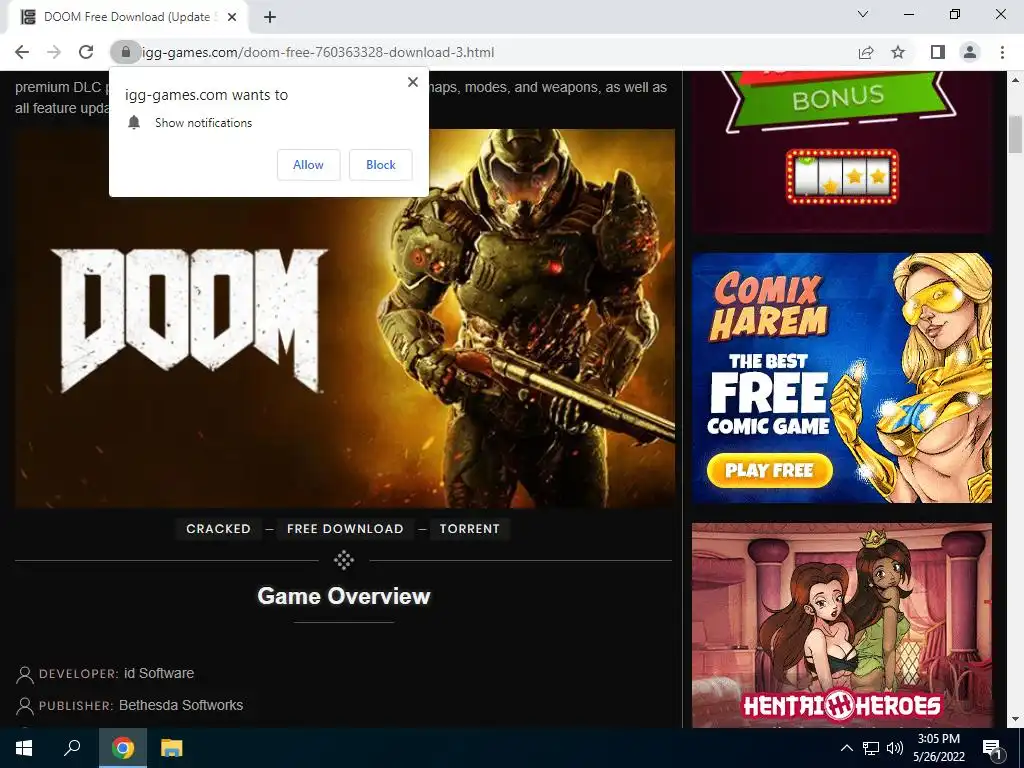Click the forward navigation arrow

54,52
